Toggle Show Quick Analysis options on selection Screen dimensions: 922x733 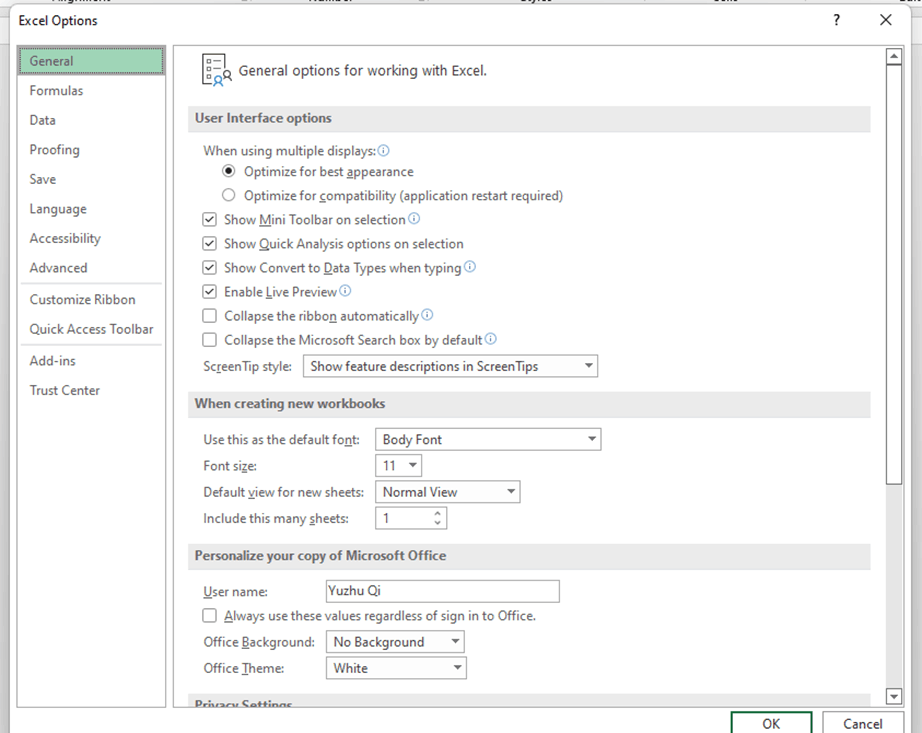209,243
